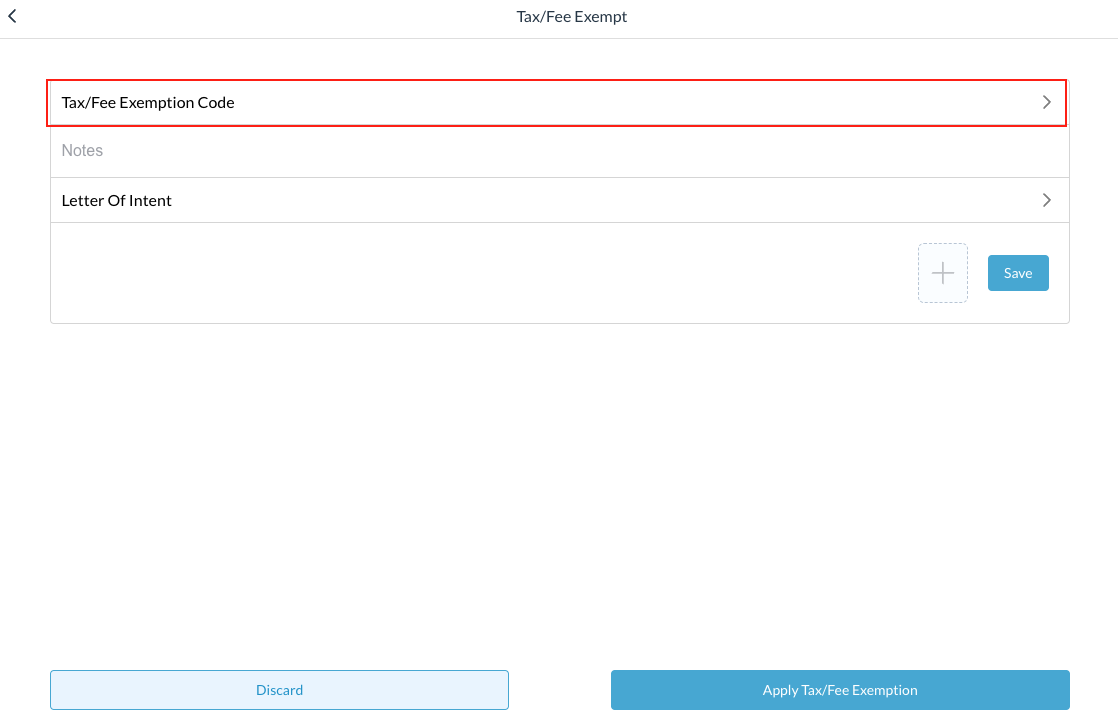Click the Tax/Fee Exempt page title
Screen dimensions: 1118x719
pyautogui.click(x=571, y=17)
